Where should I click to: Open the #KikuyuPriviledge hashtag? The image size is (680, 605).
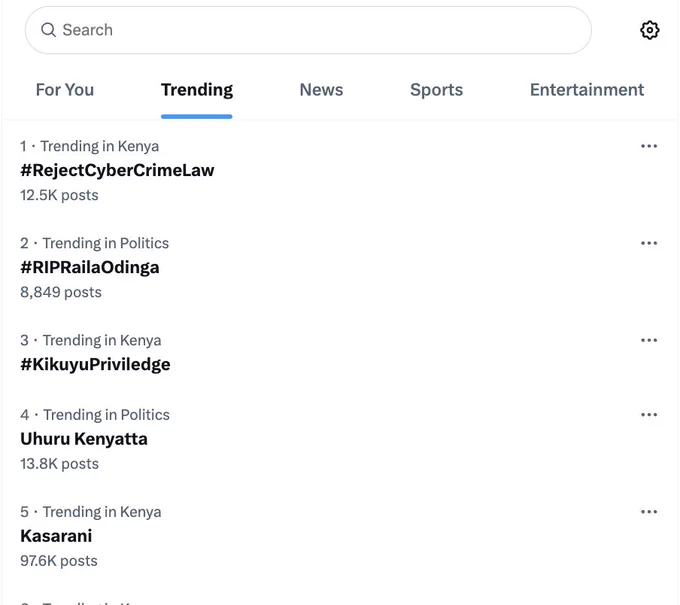point(95,365)
